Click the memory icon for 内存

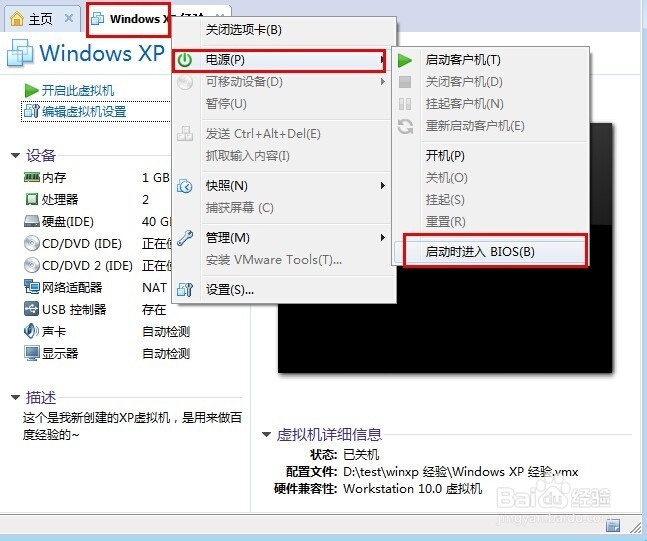tap(32, 177)
